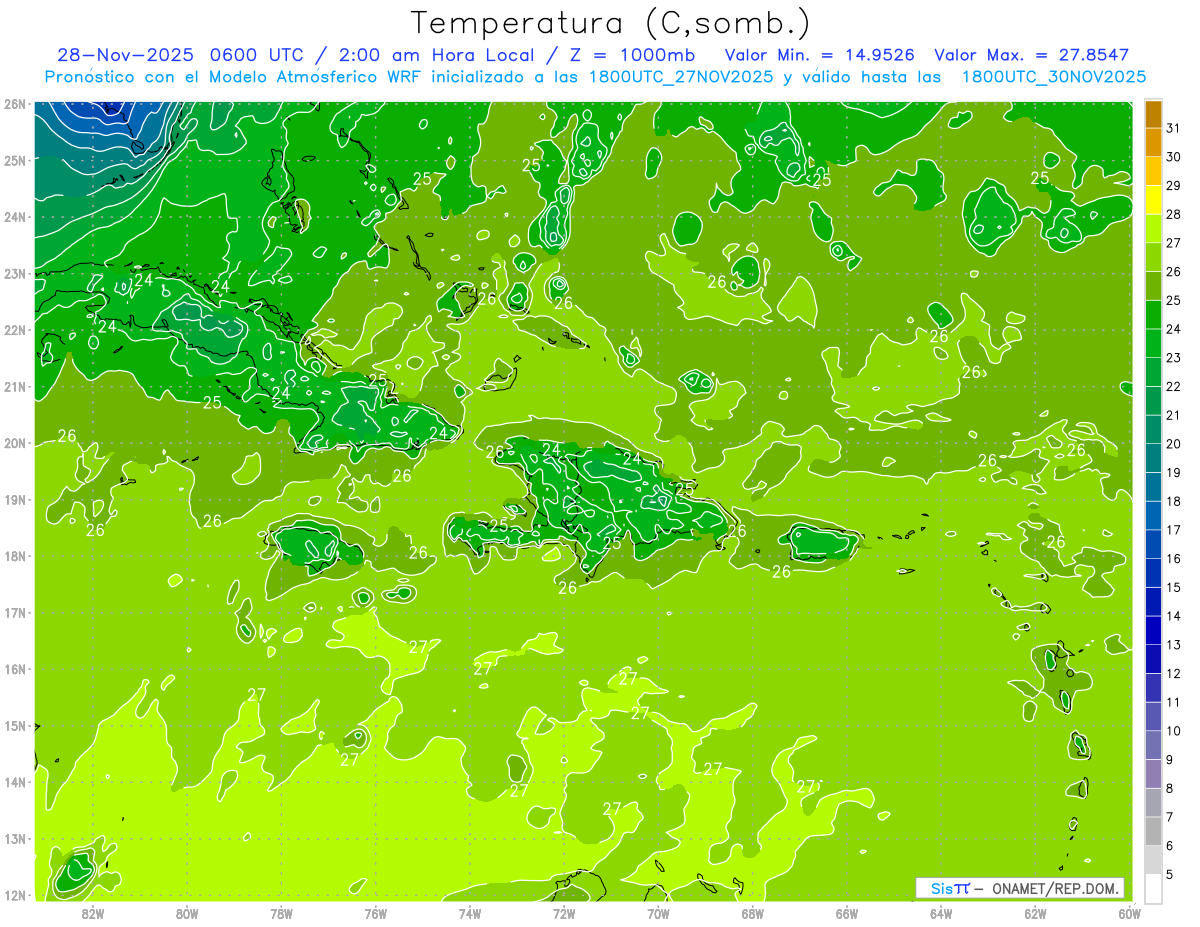Viewport: 1200px width, 927px height.
Task: Click the 'SisPI' logo text
Action: [950, 888]
